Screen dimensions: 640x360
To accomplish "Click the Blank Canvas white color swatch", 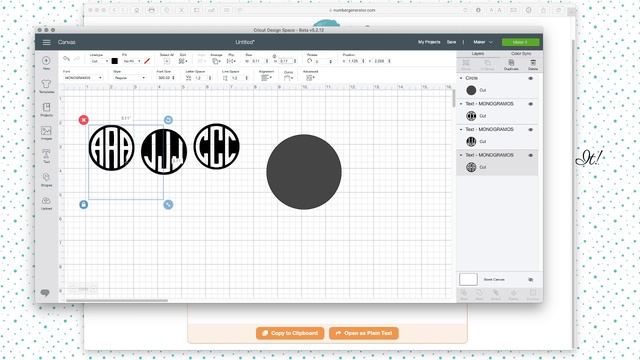I will (468, 279).
